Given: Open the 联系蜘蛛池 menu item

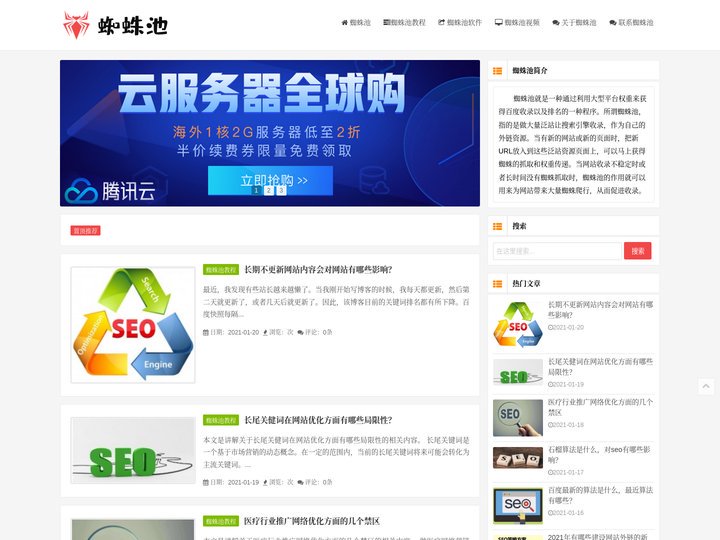Looking at the screenshot, I should (631, 22).
